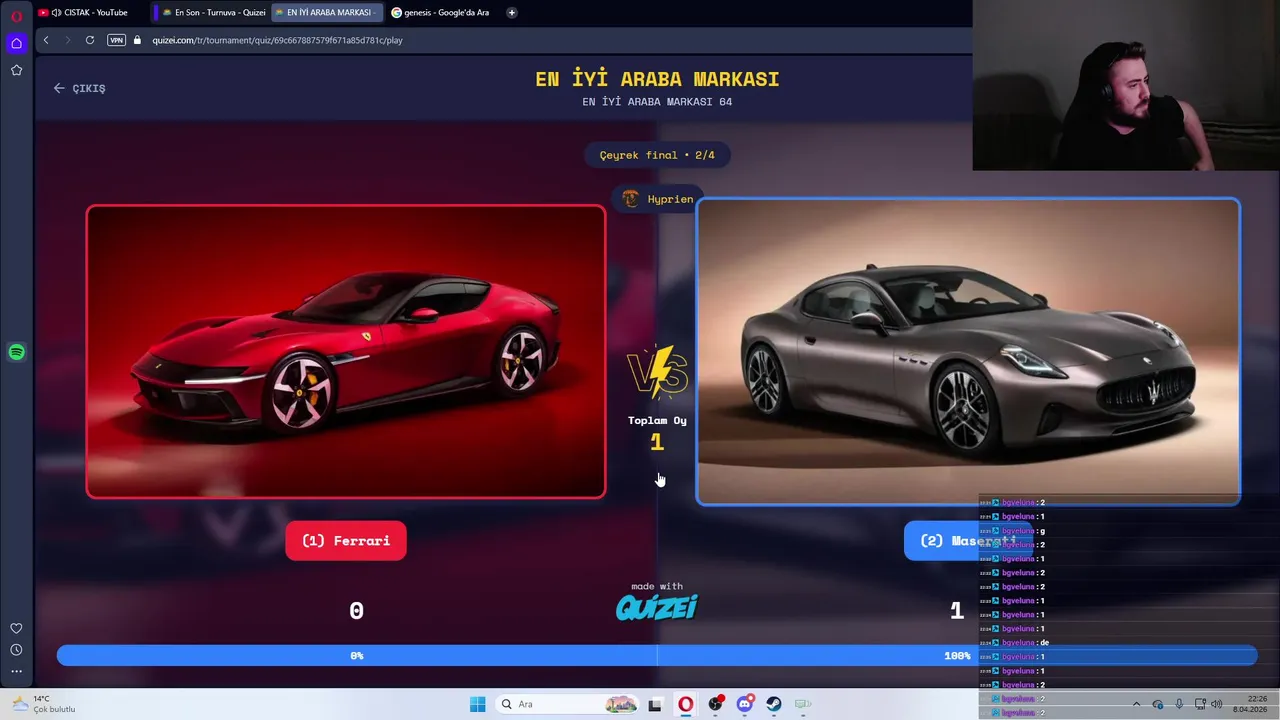The width and height of the screenshot is (1280, 720).
Task: Open Steam from the taskbar
Action: tap(774, 704)
